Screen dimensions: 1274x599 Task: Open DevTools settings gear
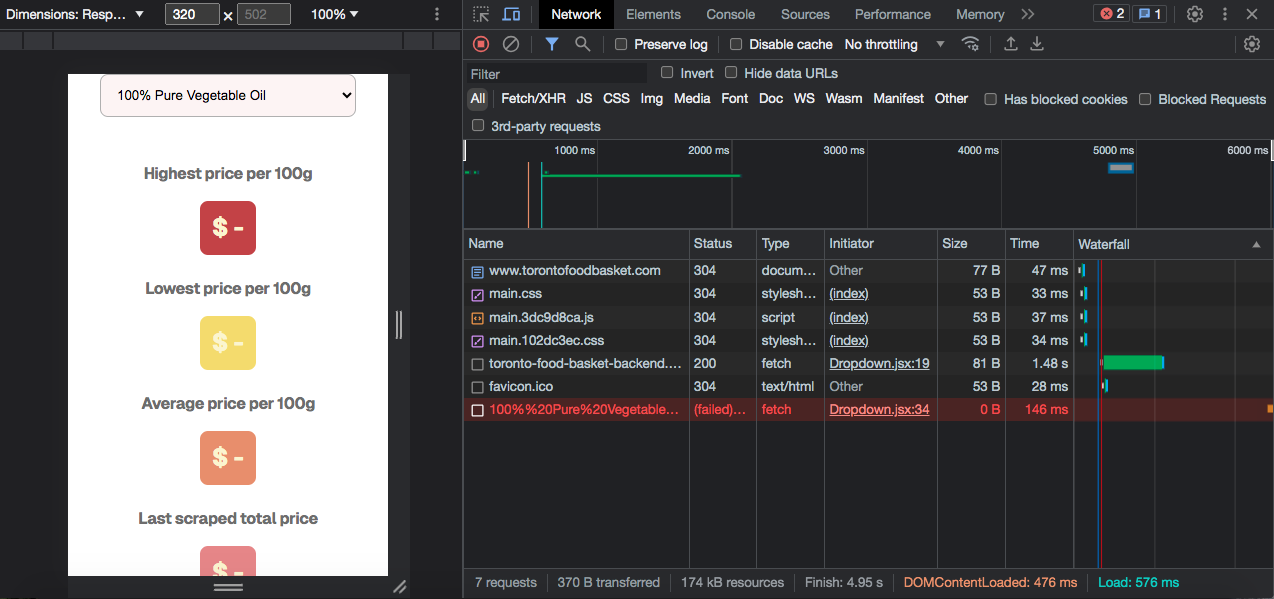1196,14
